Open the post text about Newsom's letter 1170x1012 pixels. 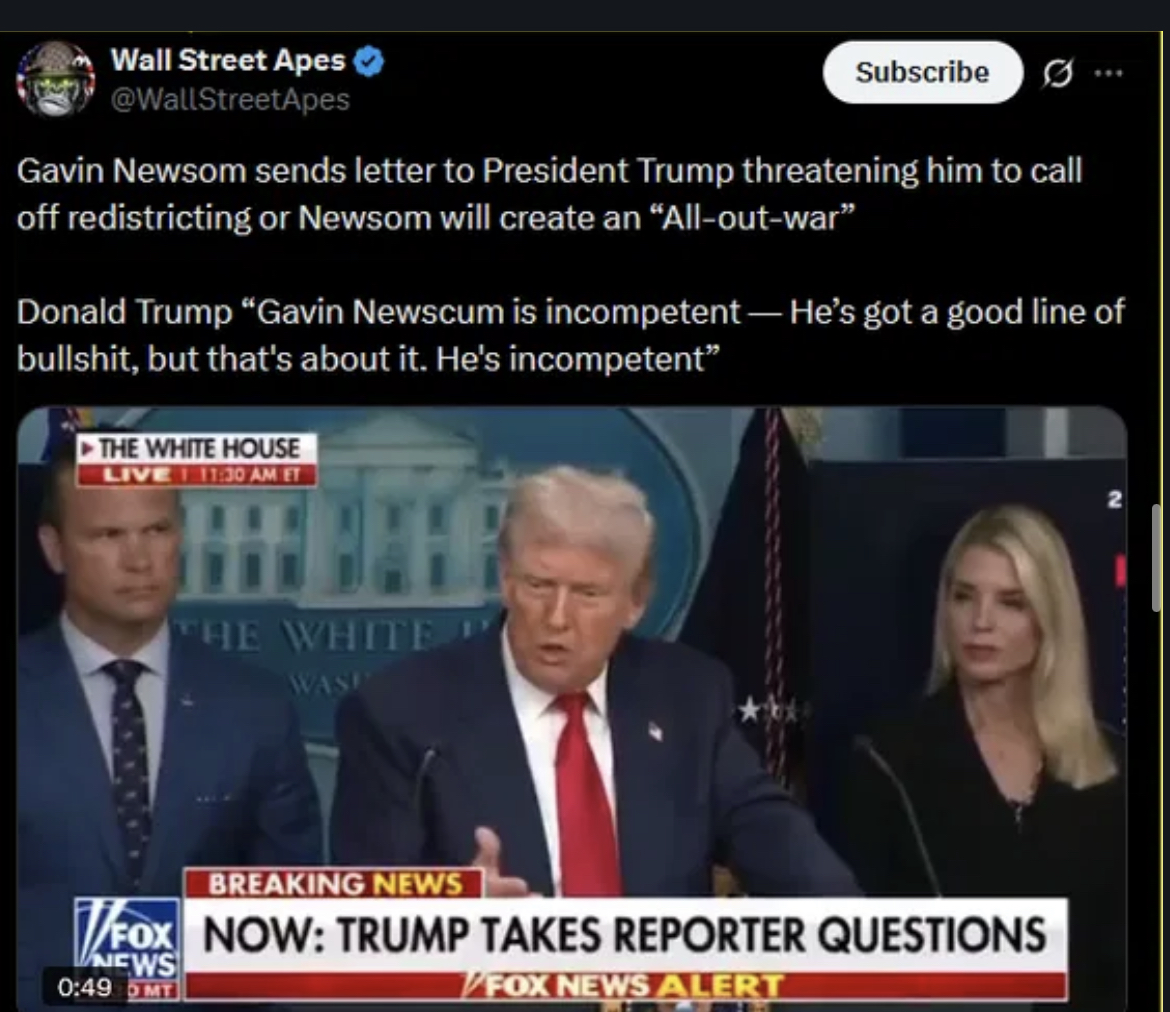tap(549, 194)
